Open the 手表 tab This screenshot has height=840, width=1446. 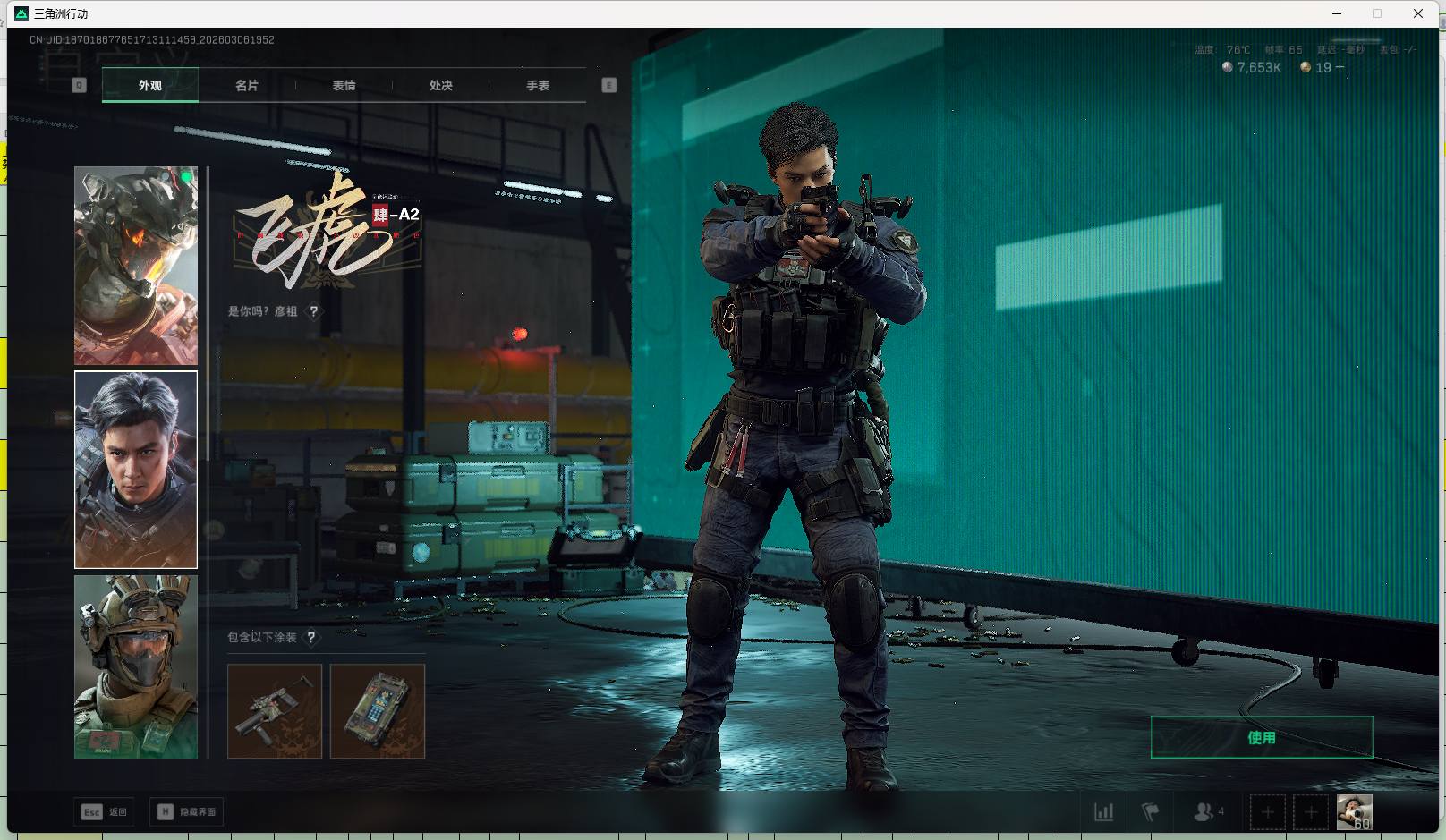(x=538, y=85)
